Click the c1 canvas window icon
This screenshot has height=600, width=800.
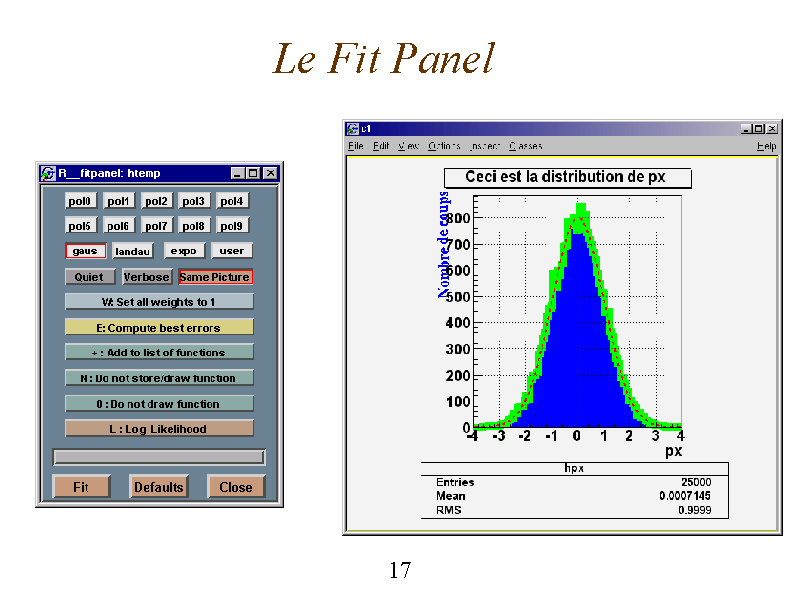click(353, 129)
